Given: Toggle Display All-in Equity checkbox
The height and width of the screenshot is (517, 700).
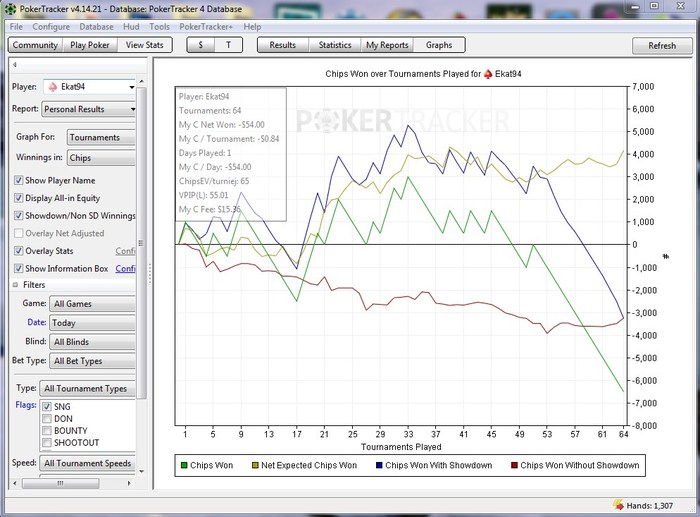Looking at the screenshot, I should click(18, 198).
